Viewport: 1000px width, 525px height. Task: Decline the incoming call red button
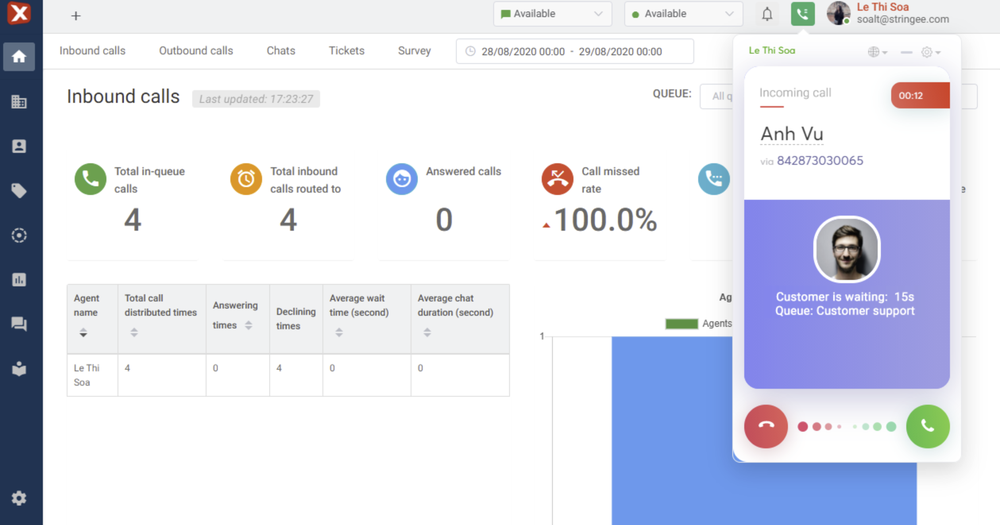[766, 426]
